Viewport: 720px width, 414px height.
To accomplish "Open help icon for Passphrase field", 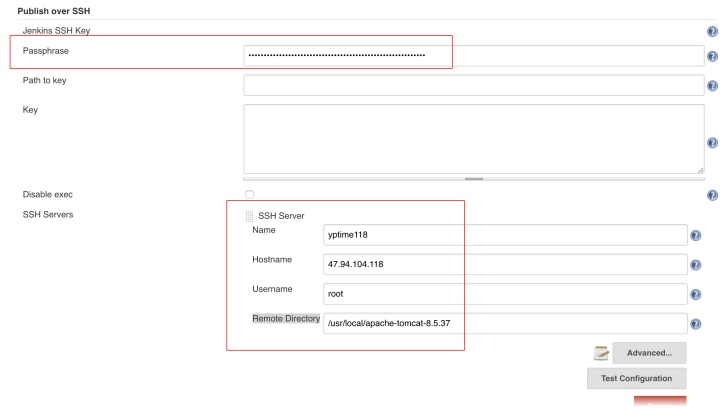I will click(712, 56).
